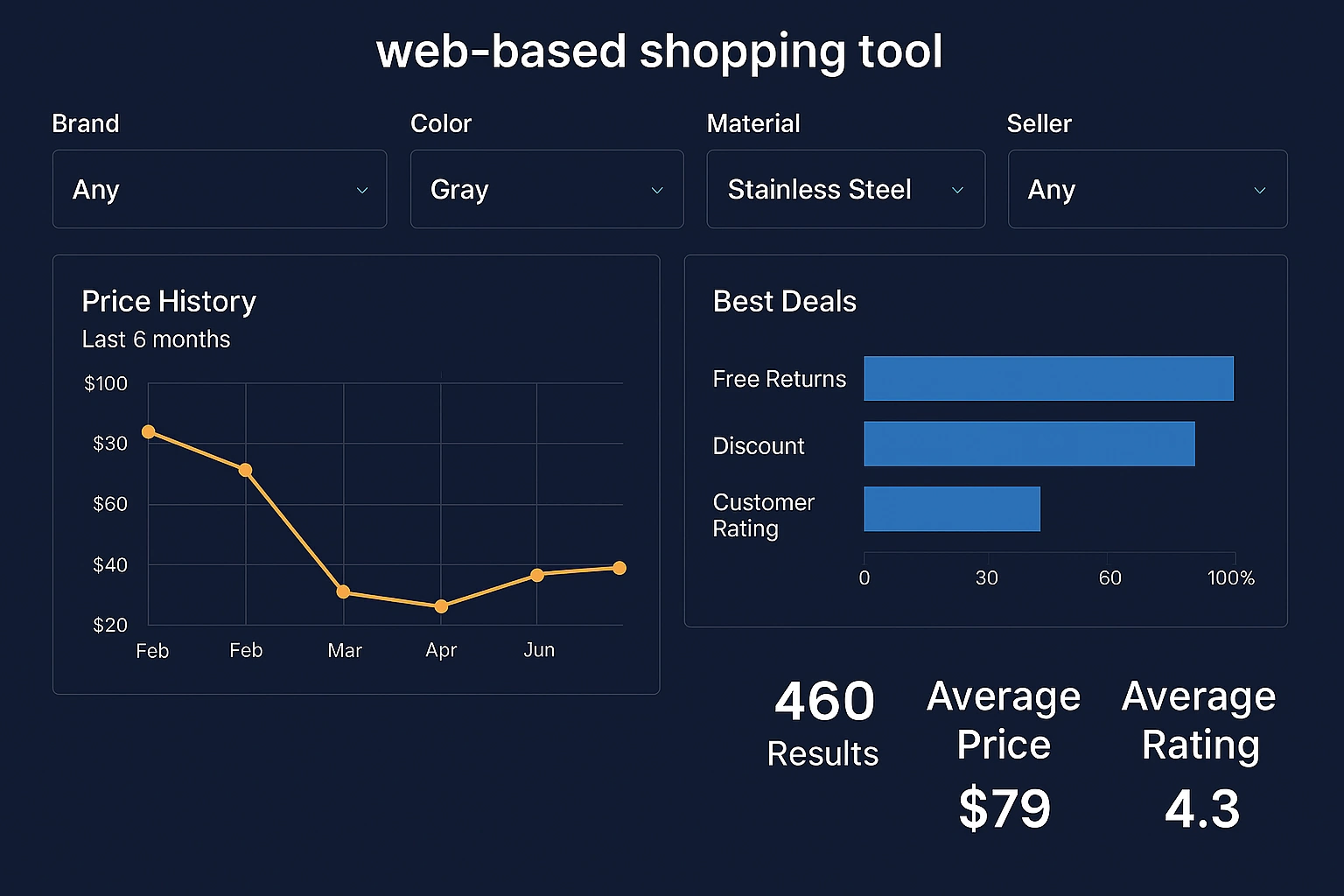
Task: Click the Seller dropdown chevron arrow
Action: pyautogui.click(x=1260, y=190)
